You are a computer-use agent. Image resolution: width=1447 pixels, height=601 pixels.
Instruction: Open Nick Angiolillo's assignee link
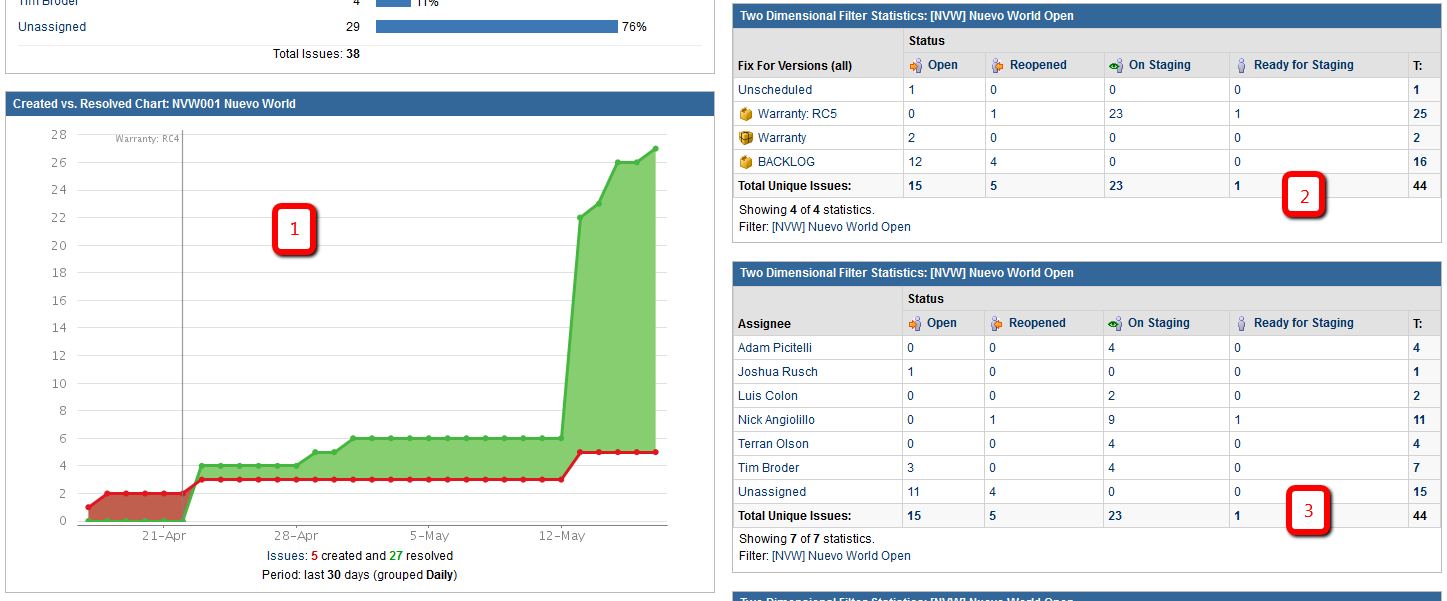coord(776,420)
